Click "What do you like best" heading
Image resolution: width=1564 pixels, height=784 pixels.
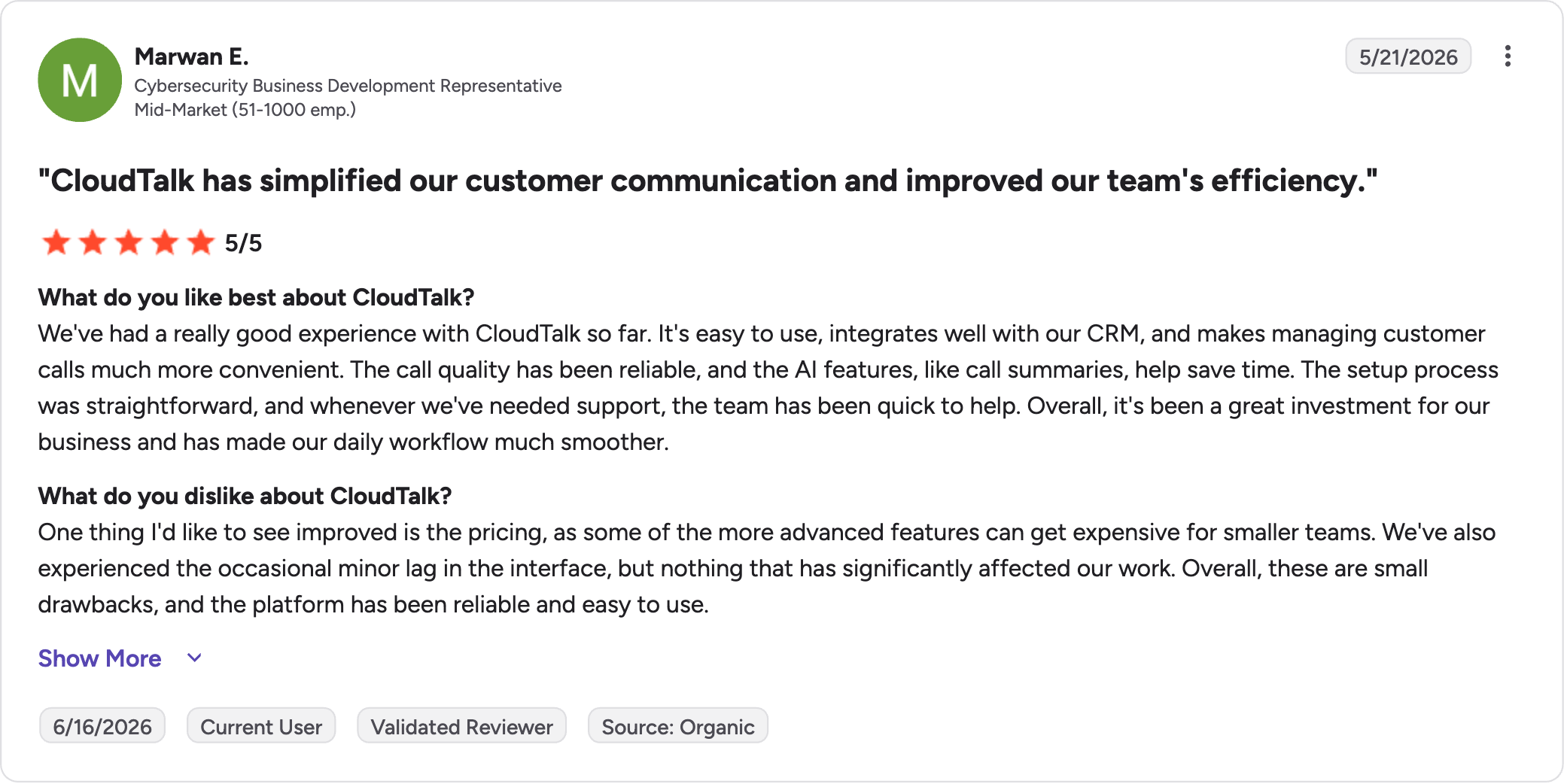(x=256, y=297)
